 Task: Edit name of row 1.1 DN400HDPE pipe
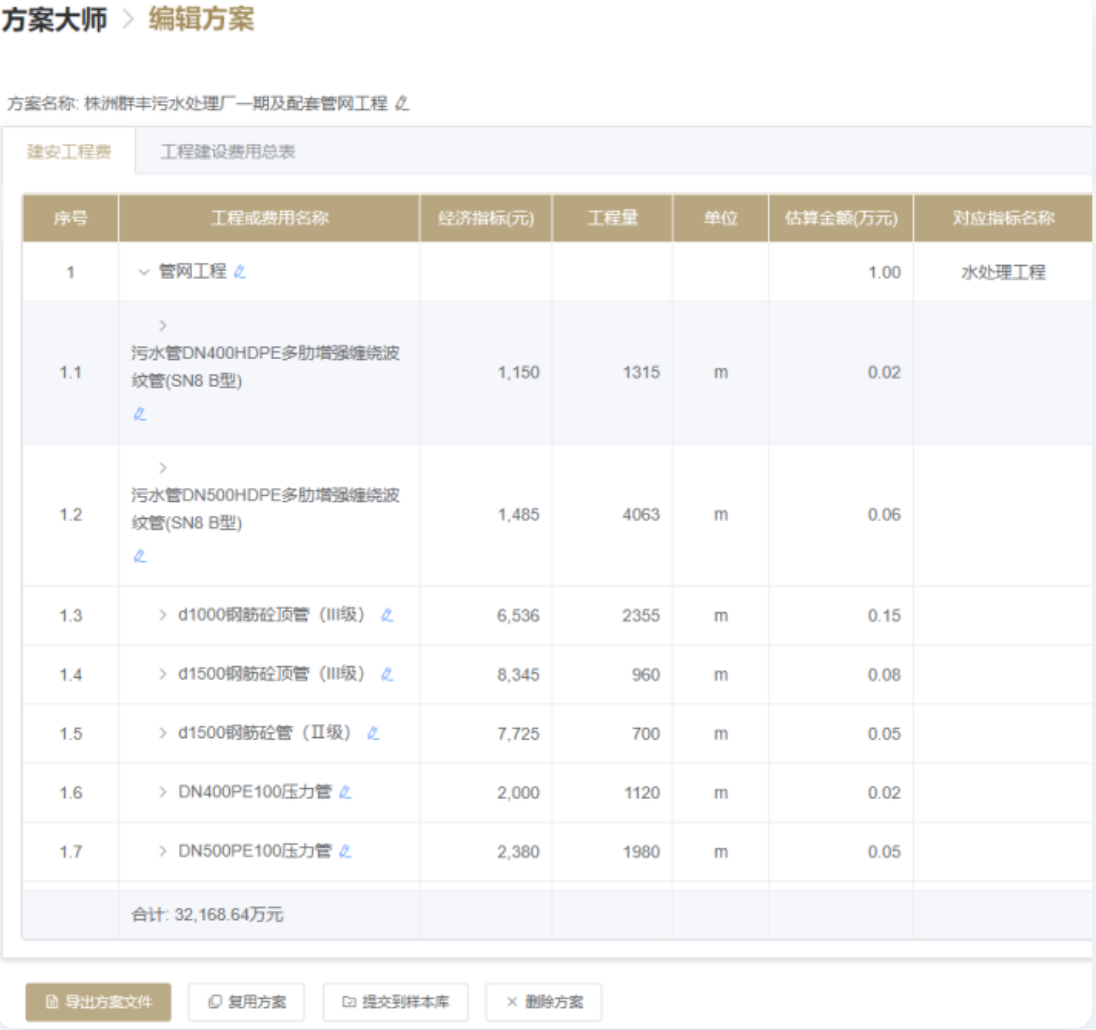pos(140,414)
